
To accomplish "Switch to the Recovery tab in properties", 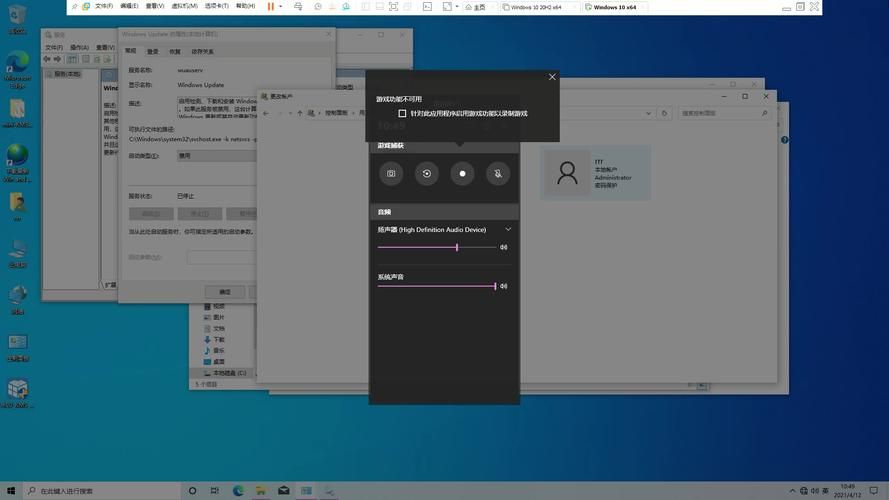I will pyautogui.click(x=175, y=52).
